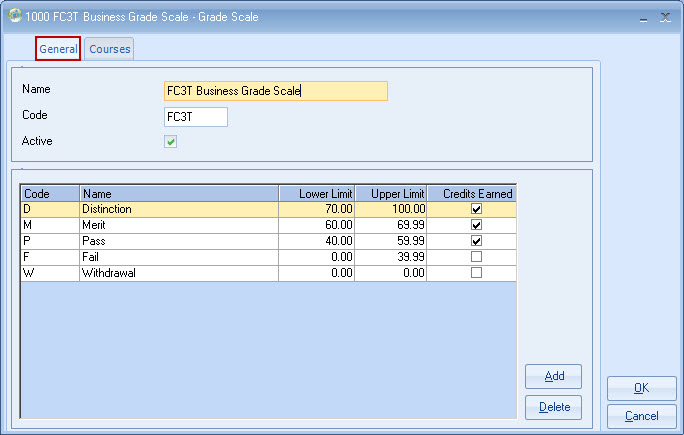Viewport: 684px width, 435px height.
Task: Click code cell F
Action: [50, 257]
